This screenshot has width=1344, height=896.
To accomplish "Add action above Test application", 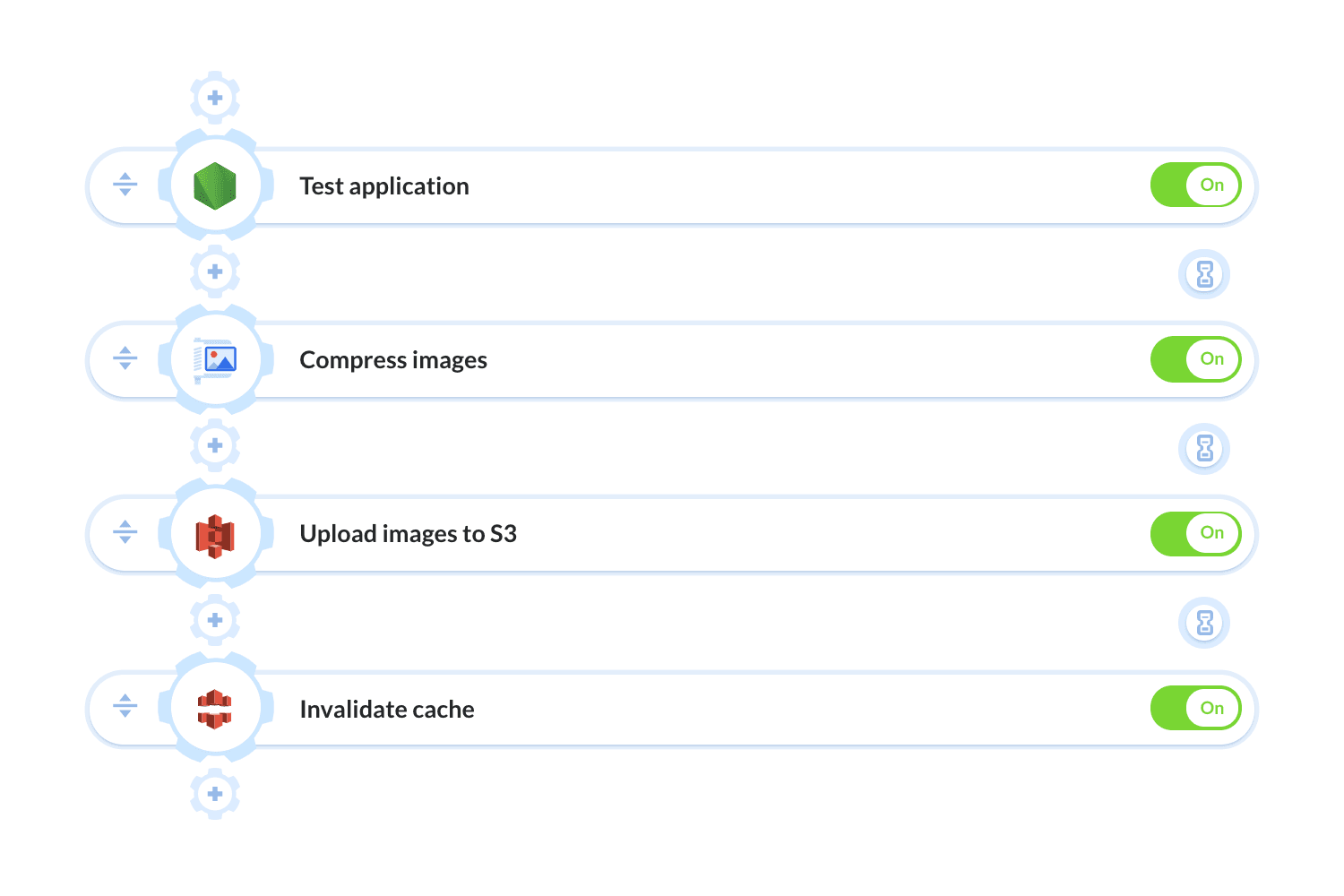I will pos(215,97).
